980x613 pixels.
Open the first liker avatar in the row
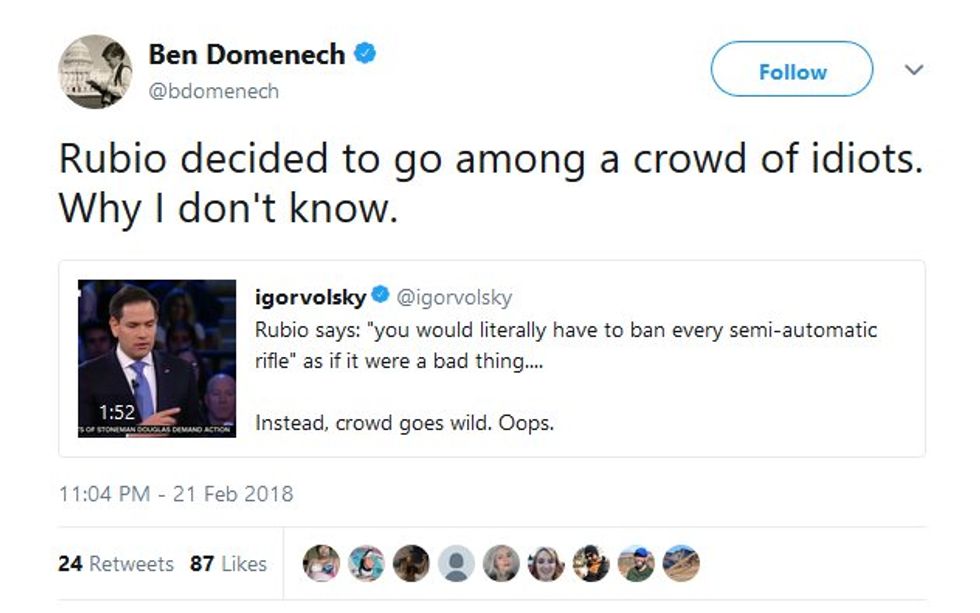pos(320,564)
